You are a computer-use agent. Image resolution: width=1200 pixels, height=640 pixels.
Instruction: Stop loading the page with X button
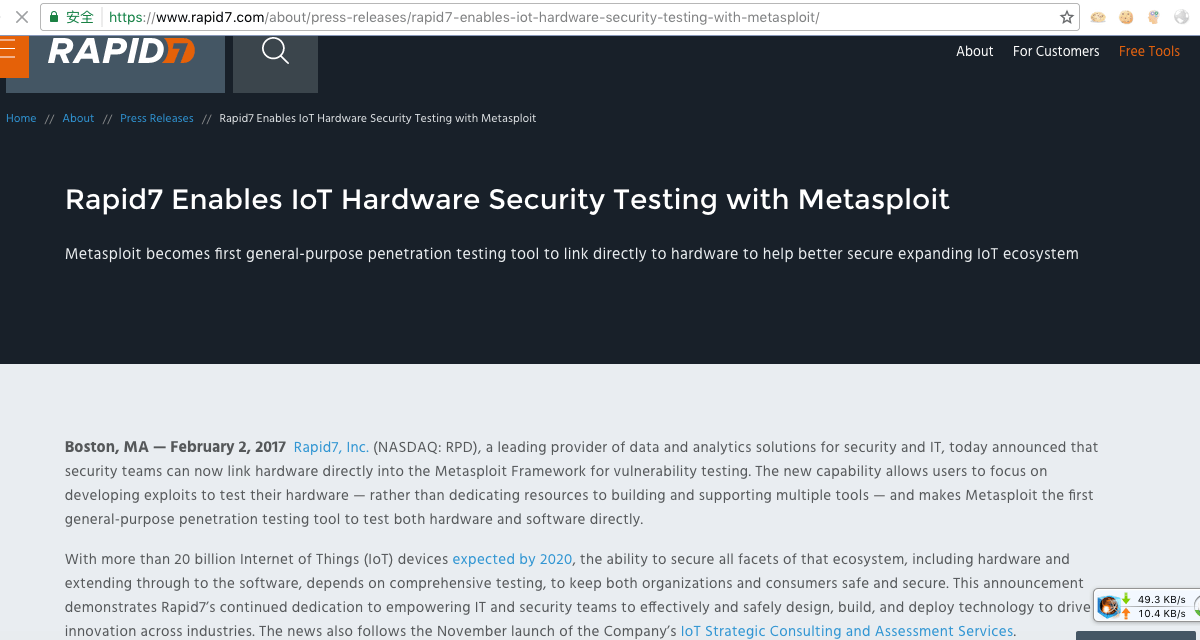21,17
